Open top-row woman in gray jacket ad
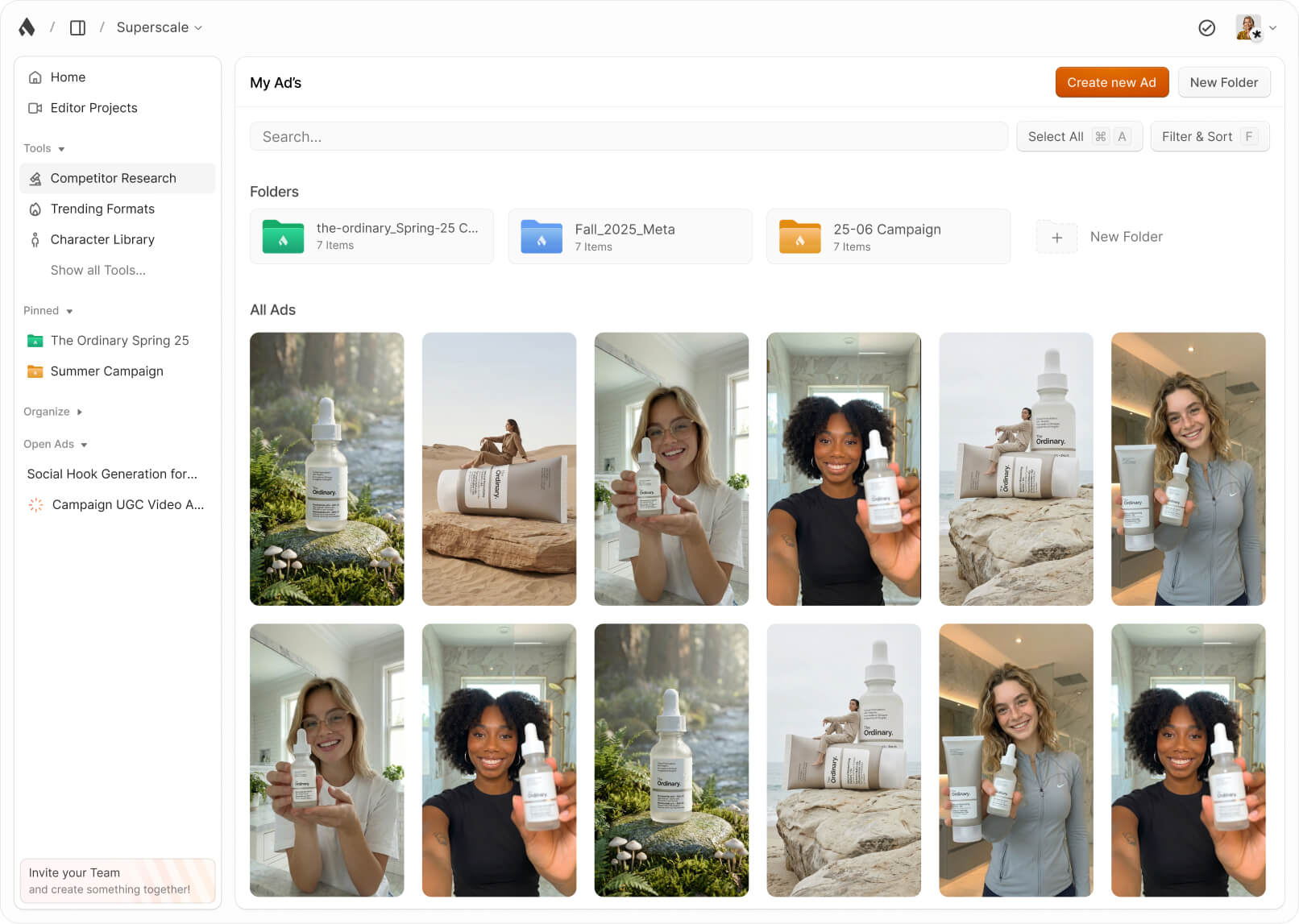1299x924 pixels. (x=1188, y=469)
